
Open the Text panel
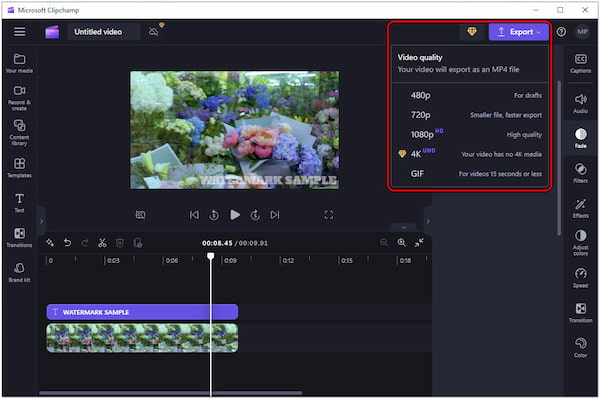pyautogui.click(x=19, y=203)
